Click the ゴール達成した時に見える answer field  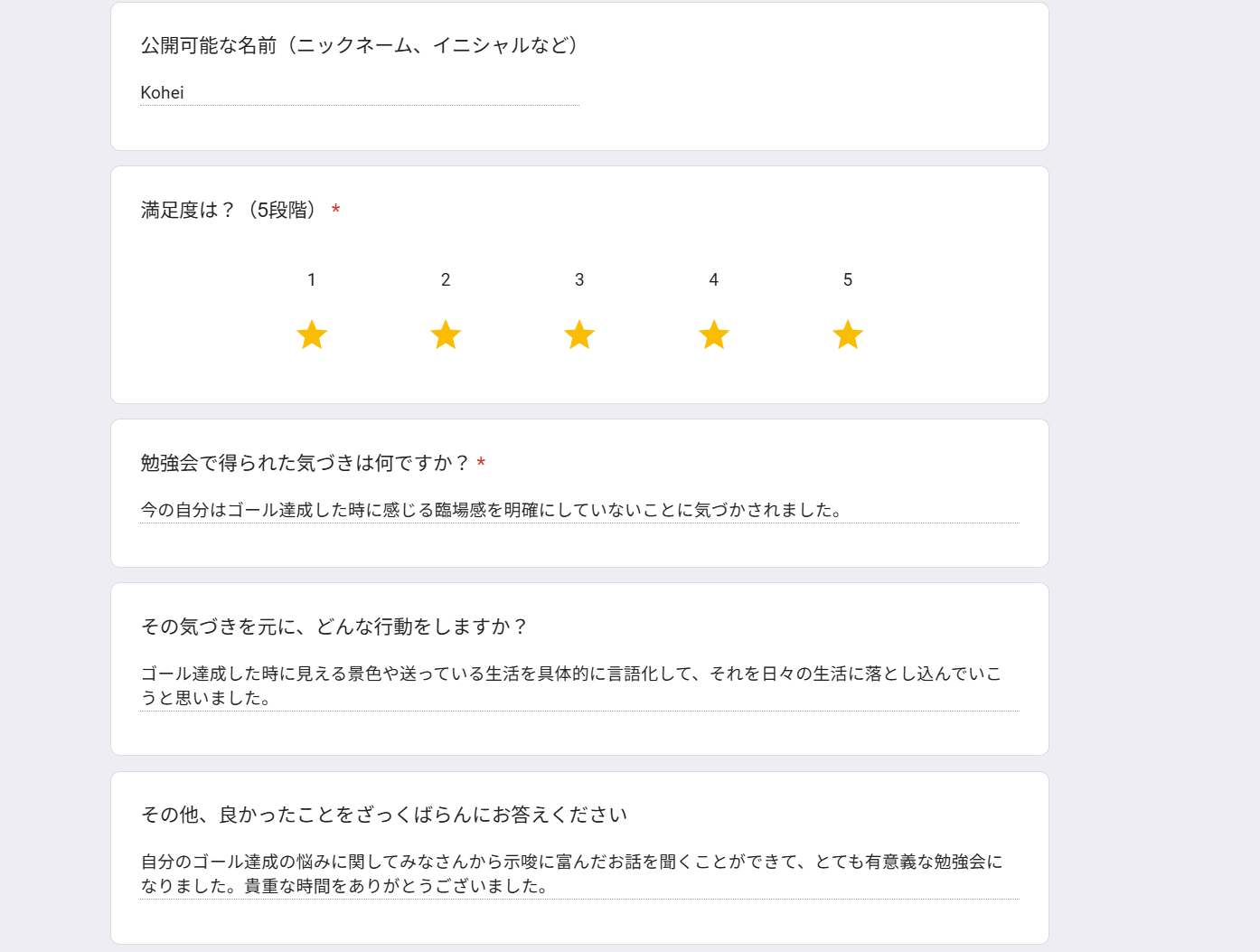click(x=578, y=685)
